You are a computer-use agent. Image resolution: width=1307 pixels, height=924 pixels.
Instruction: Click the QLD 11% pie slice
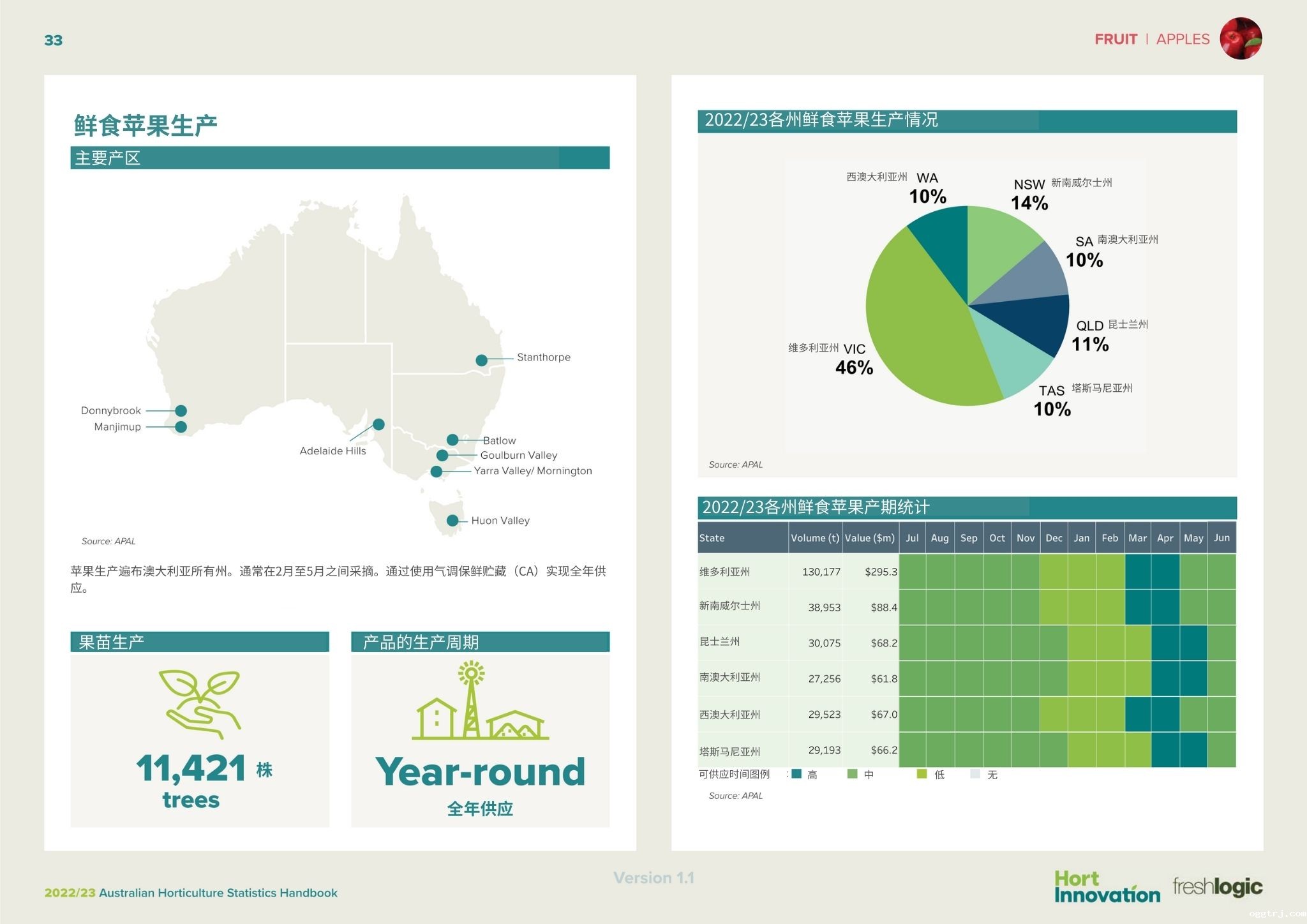point(1034,322)
